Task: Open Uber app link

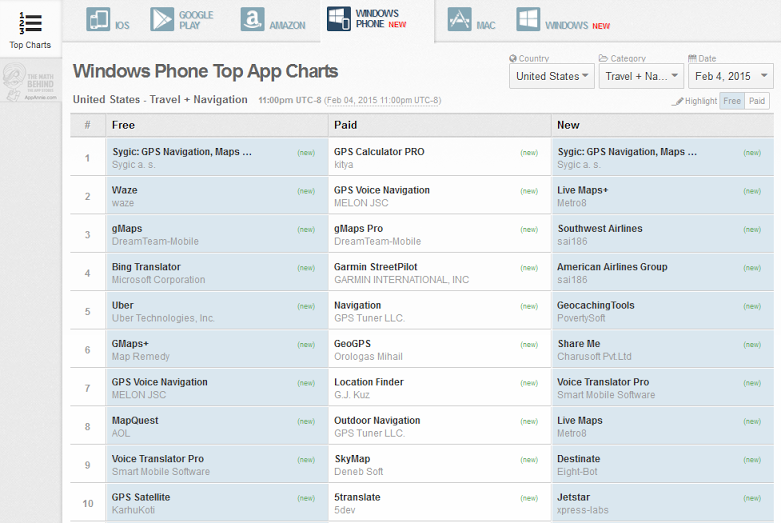Action: point(123,305)
